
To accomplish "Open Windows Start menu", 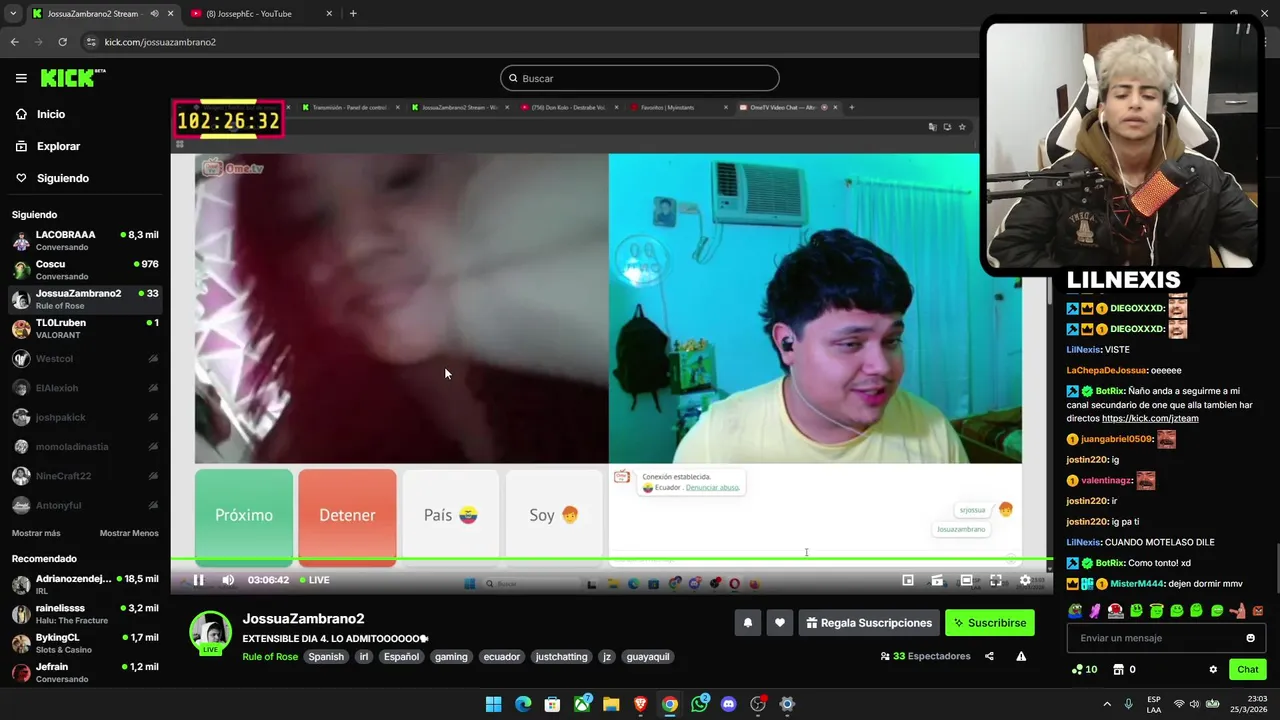I will click(x=493, y=704).
